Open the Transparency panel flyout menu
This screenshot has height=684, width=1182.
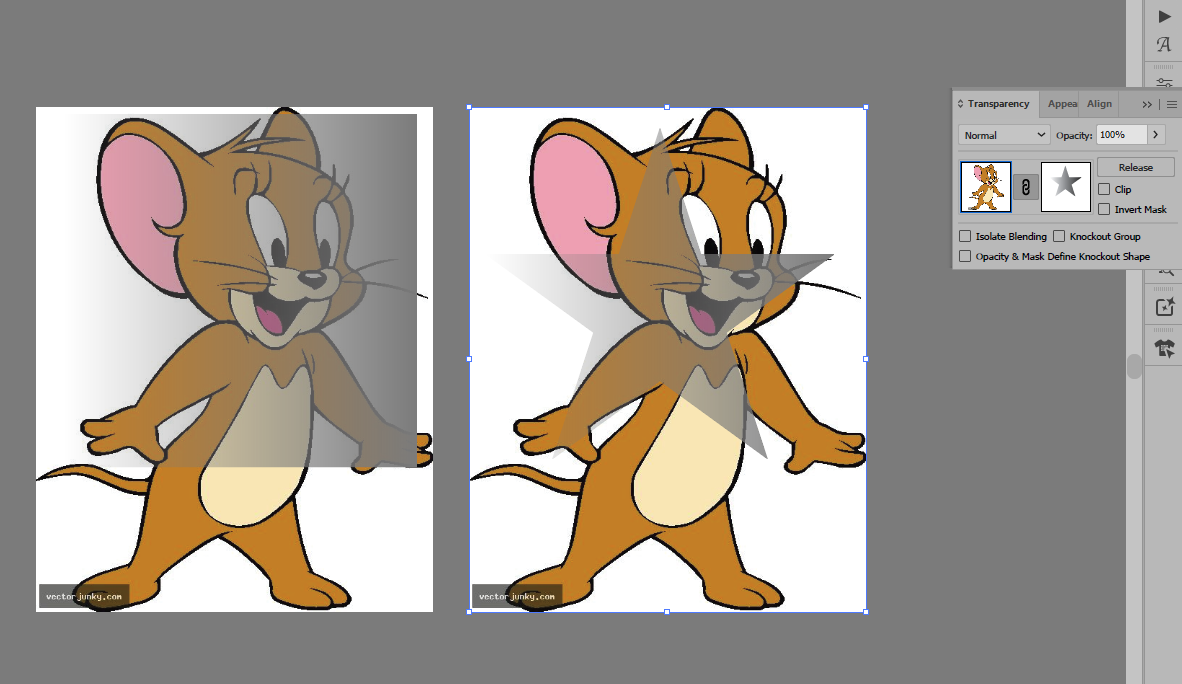1171,103
